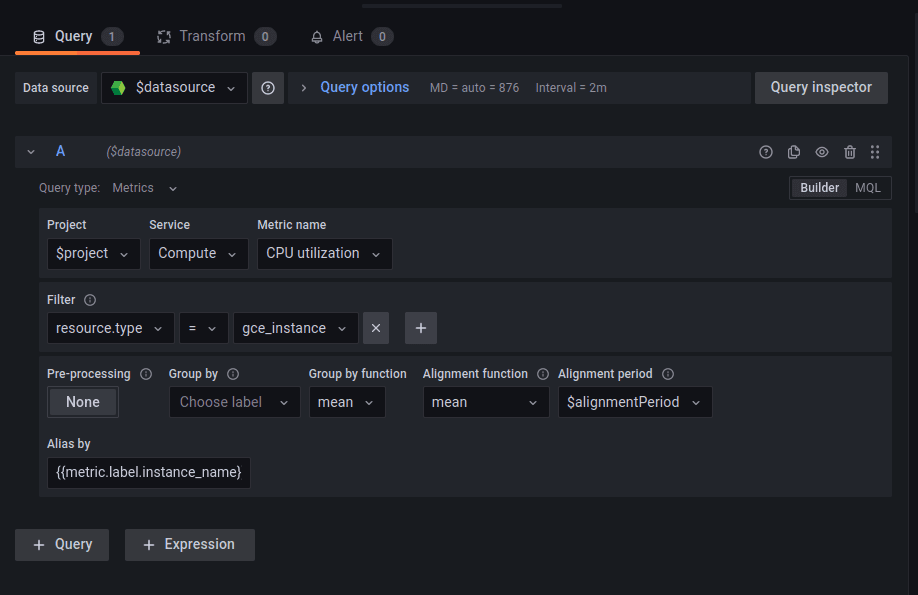The height and width of the screenshot is (595, 918).
Task: Collapse query A with its chevron
Action: point(30,152)
